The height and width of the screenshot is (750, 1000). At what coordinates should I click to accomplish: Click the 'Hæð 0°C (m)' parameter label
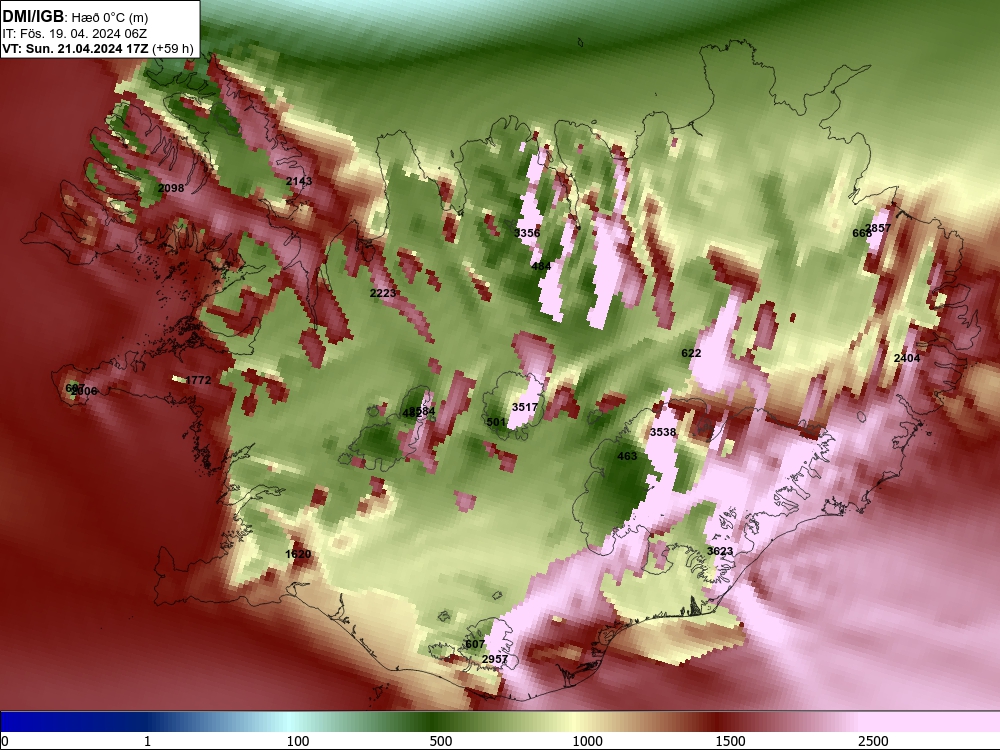(109, 17)
